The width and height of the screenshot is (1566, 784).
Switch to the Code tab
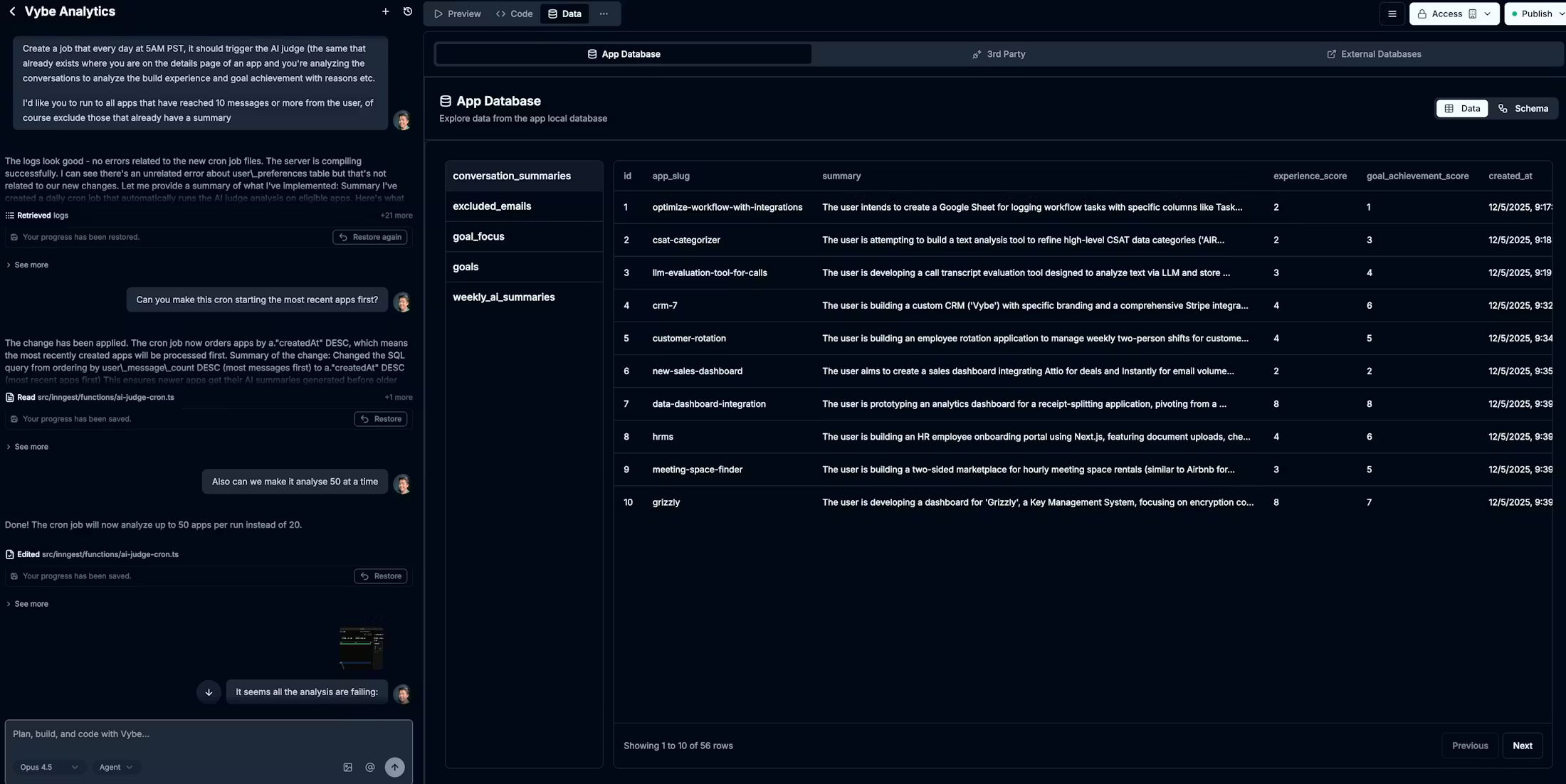tap(514, 14)
